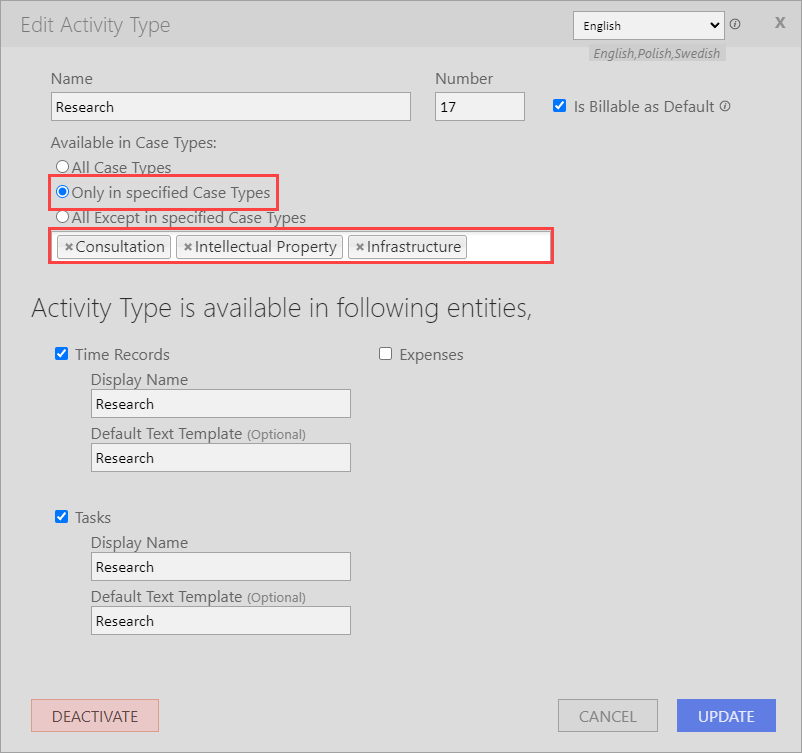The image size is (802, 753).
Task: Click the CANCEL button
Action: pos(608,716)
